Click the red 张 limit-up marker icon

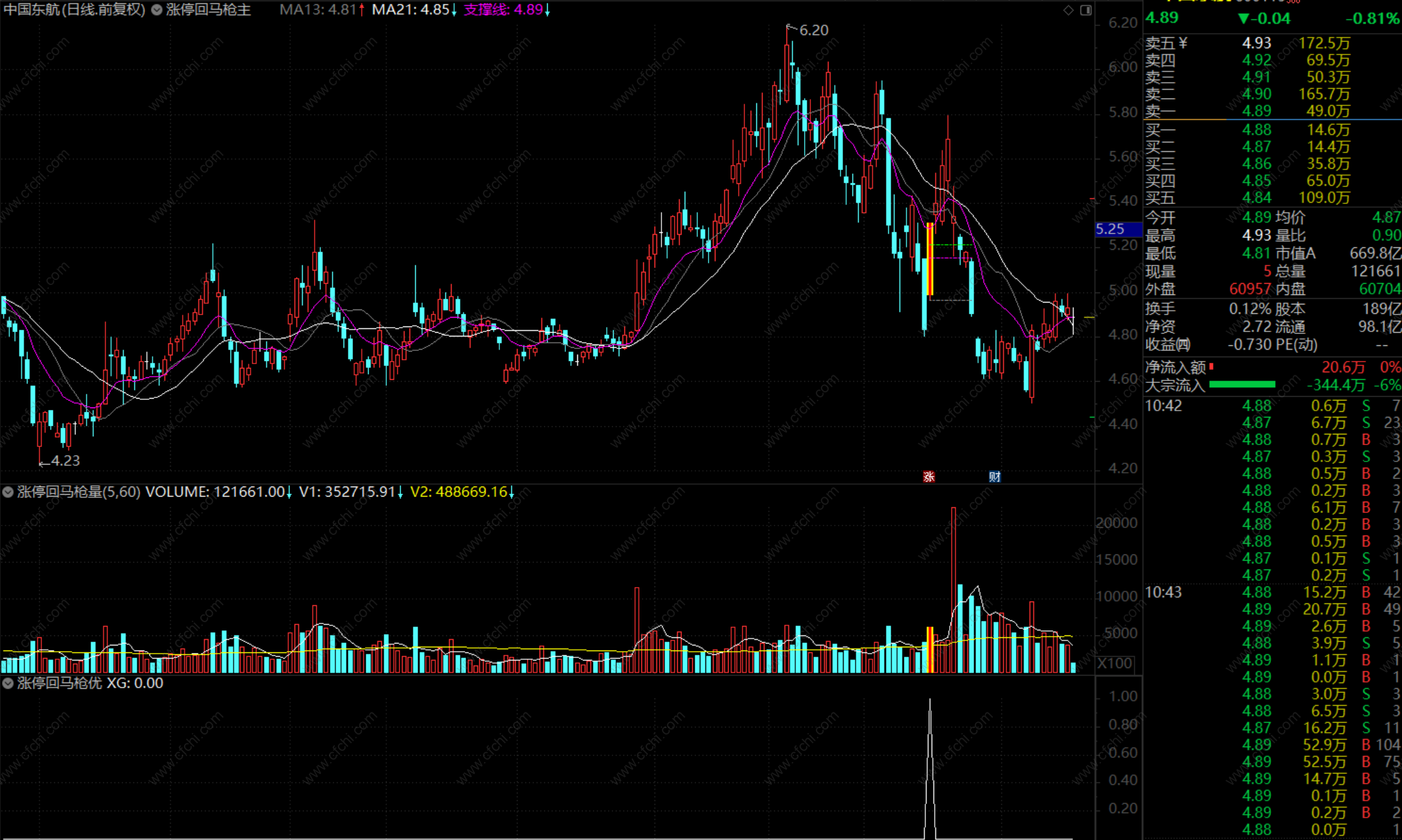[929, 477]
